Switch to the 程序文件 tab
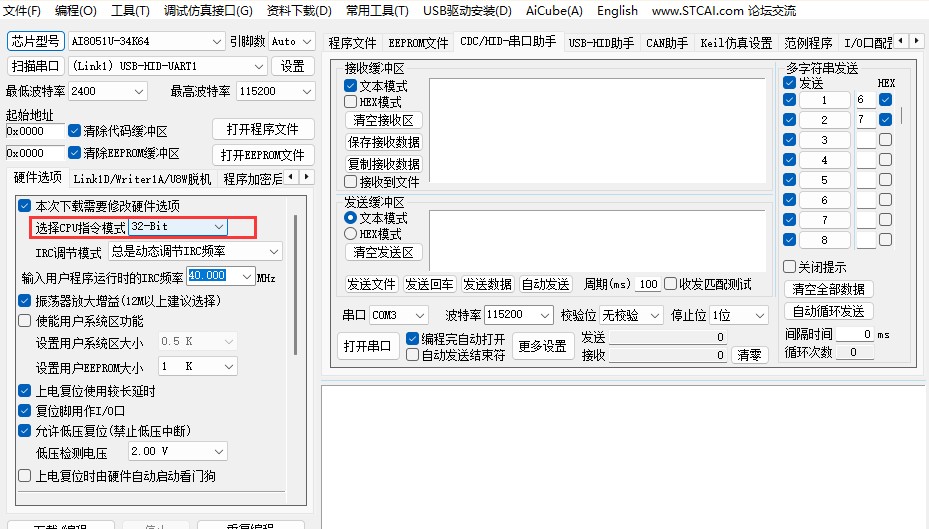929x529 pixels. (352, 43)
